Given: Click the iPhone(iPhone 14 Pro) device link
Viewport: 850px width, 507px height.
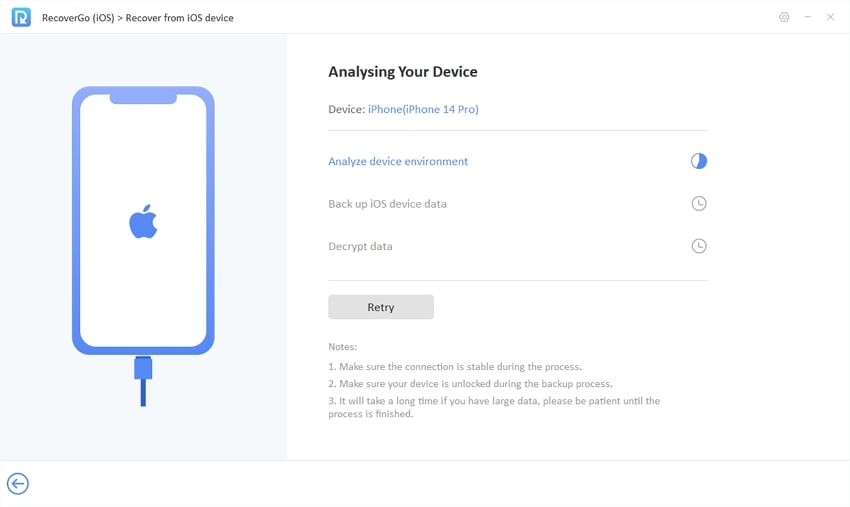Looking at the screenshot, I should click(x=423, y=109).
